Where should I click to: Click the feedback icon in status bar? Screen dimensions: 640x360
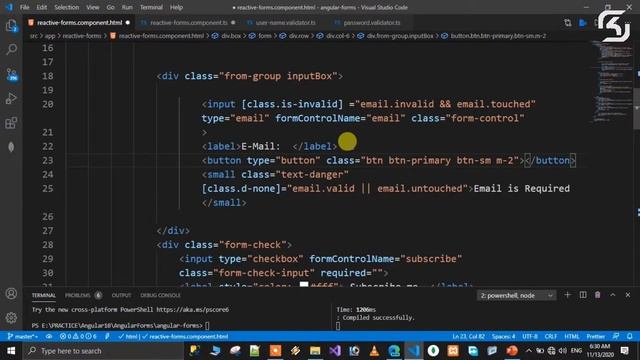[x=616, y=337]
